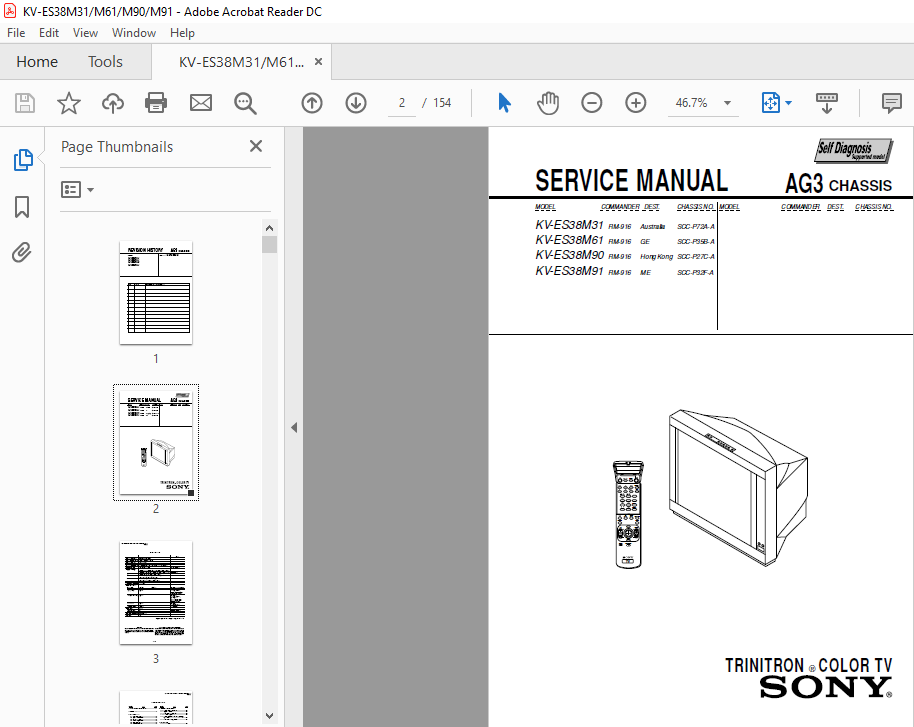
Task: Select page 1 thumbnail
Action: click(x=156, y=293)
